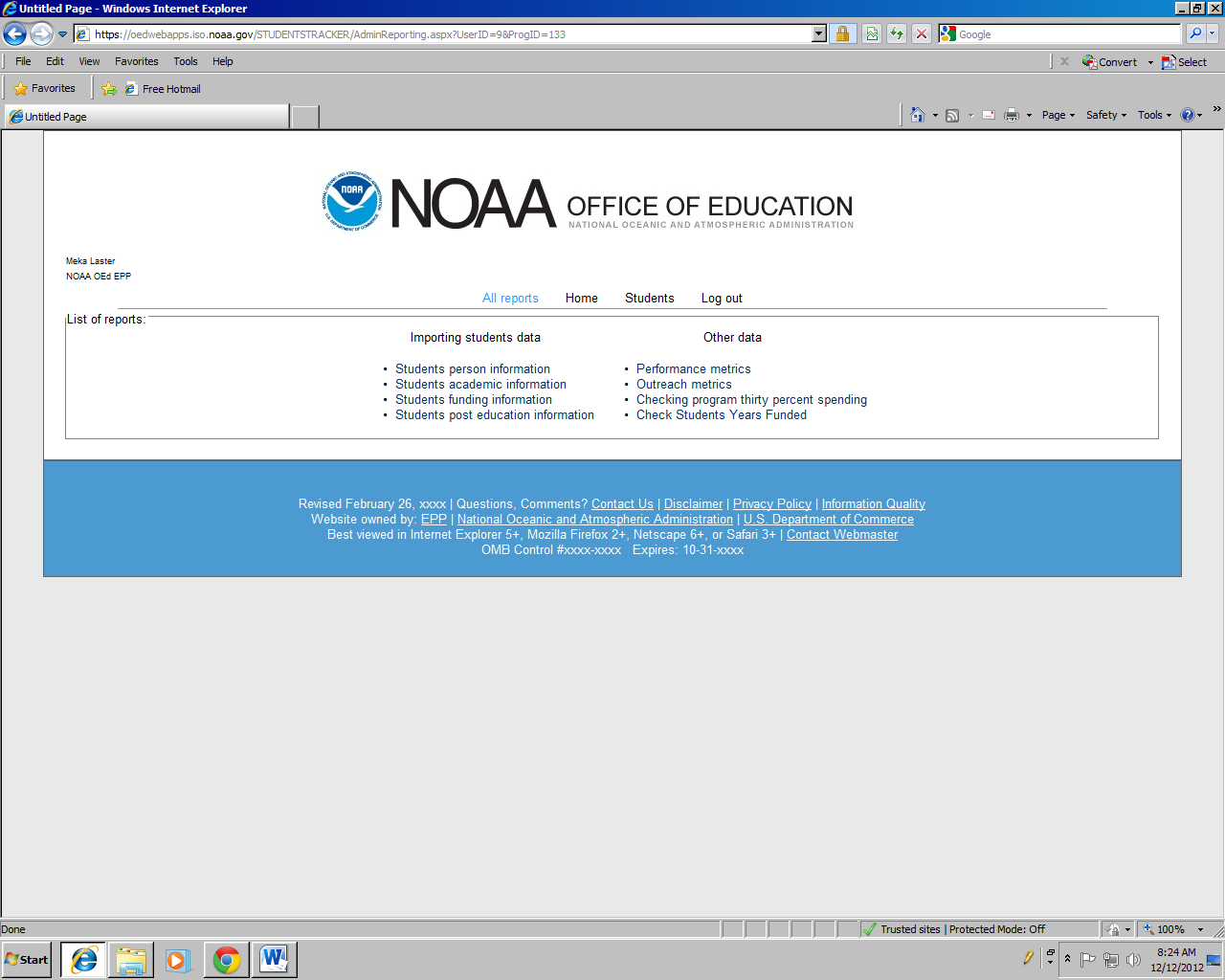Viewport: 1225px width, 980px height.
Task: Open Google Chrome from the taskbar
Action: 227,960
